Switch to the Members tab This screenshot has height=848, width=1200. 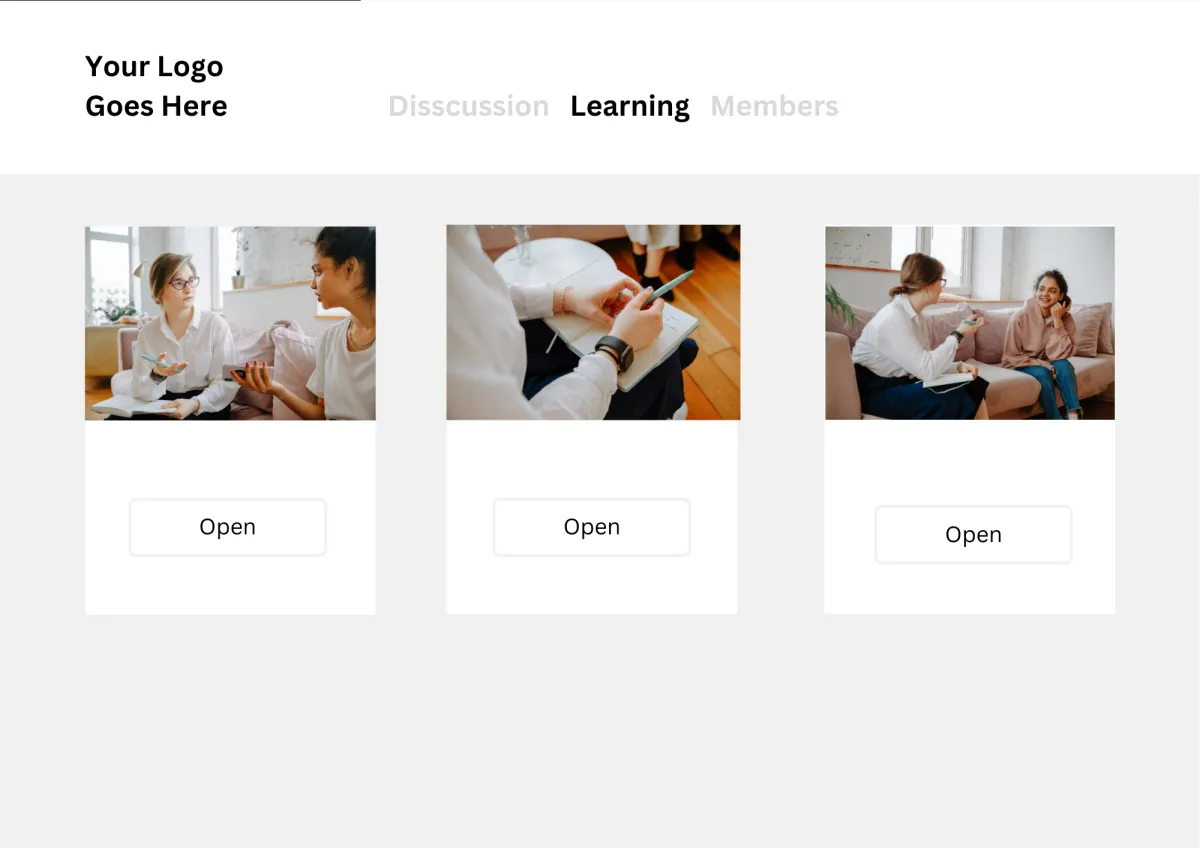click(775, 106)
